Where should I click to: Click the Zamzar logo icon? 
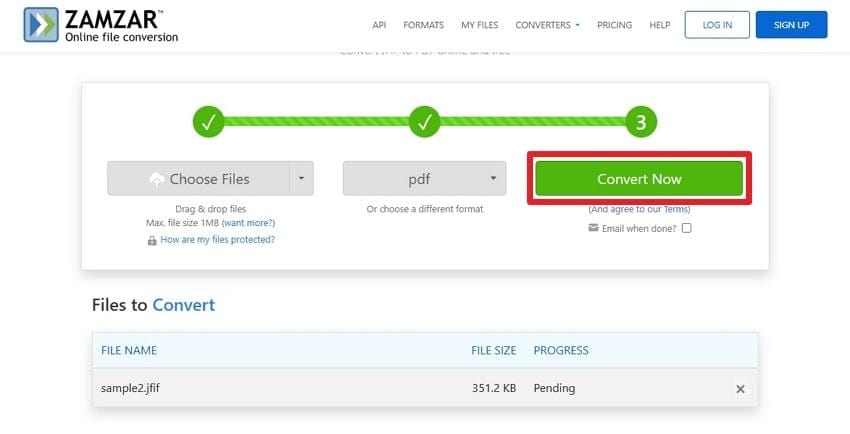(x=41, y=24)
